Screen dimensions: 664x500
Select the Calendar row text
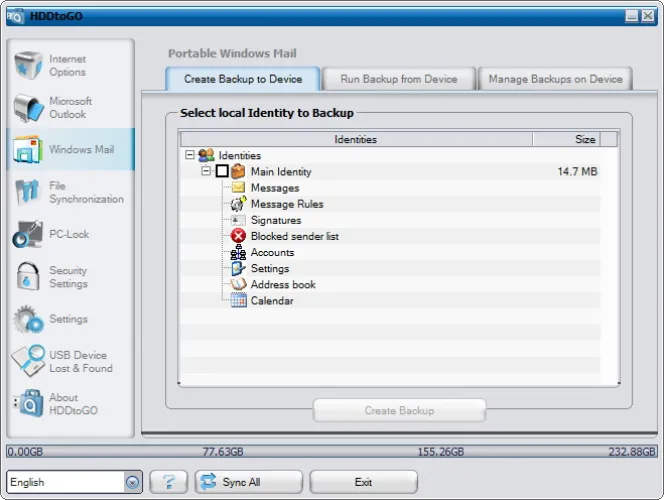tap(272, 301)
